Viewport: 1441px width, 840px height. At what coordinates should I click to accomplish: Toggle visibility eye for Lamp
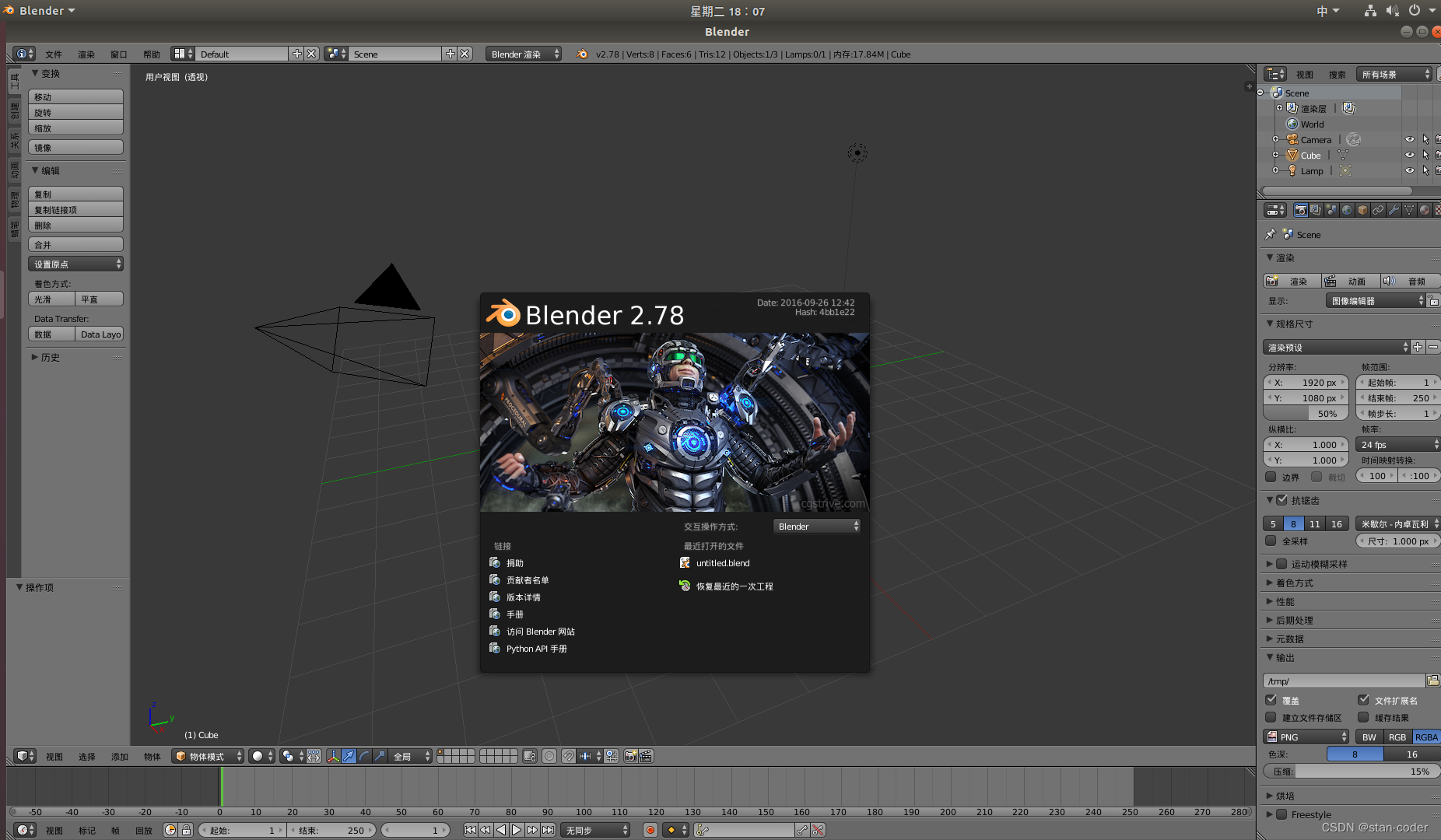(x=1409, y=170)
